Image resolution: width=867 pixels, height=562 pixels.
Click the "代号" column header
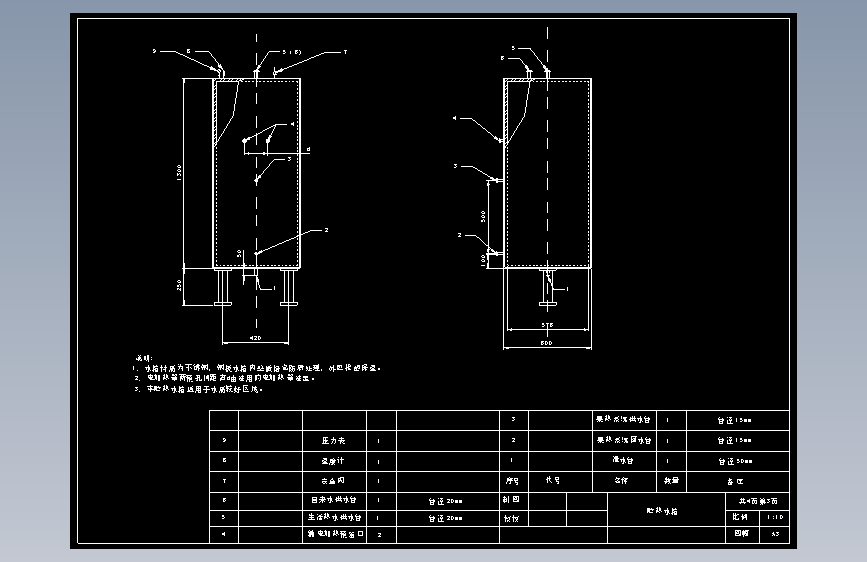(552, 480)
